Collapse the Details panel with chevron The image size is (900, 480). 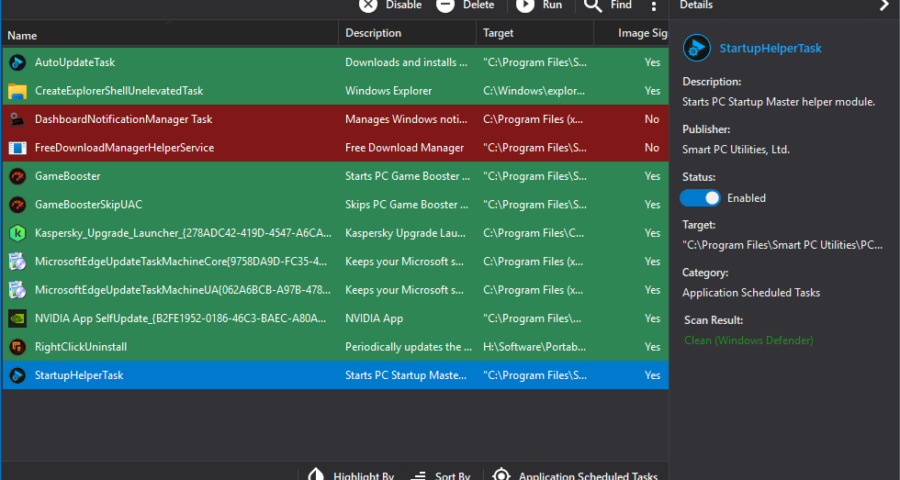(x=884, y=5)
